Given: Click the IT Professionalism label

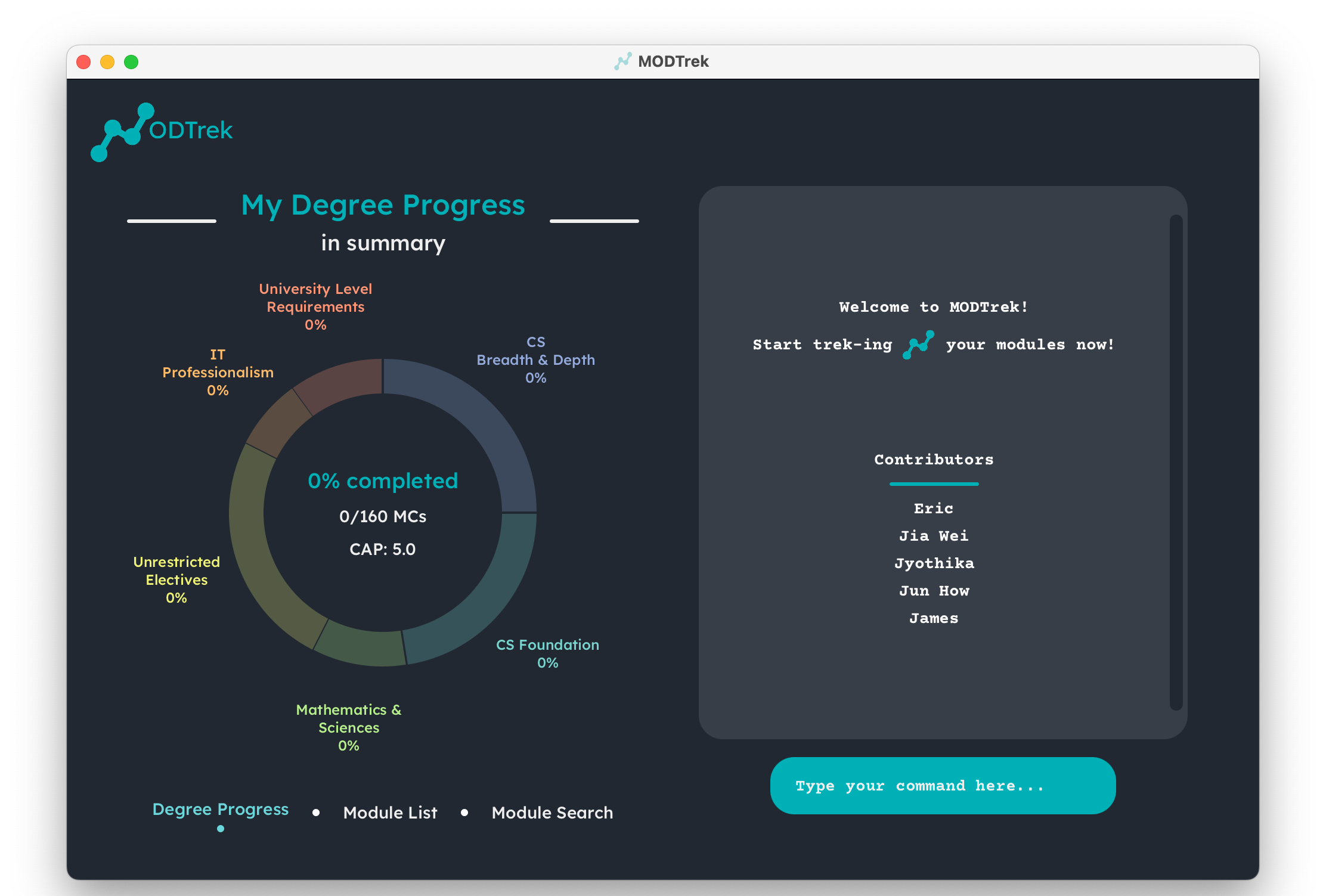Looking at the screenshot, I should click(x=218, y=372).
